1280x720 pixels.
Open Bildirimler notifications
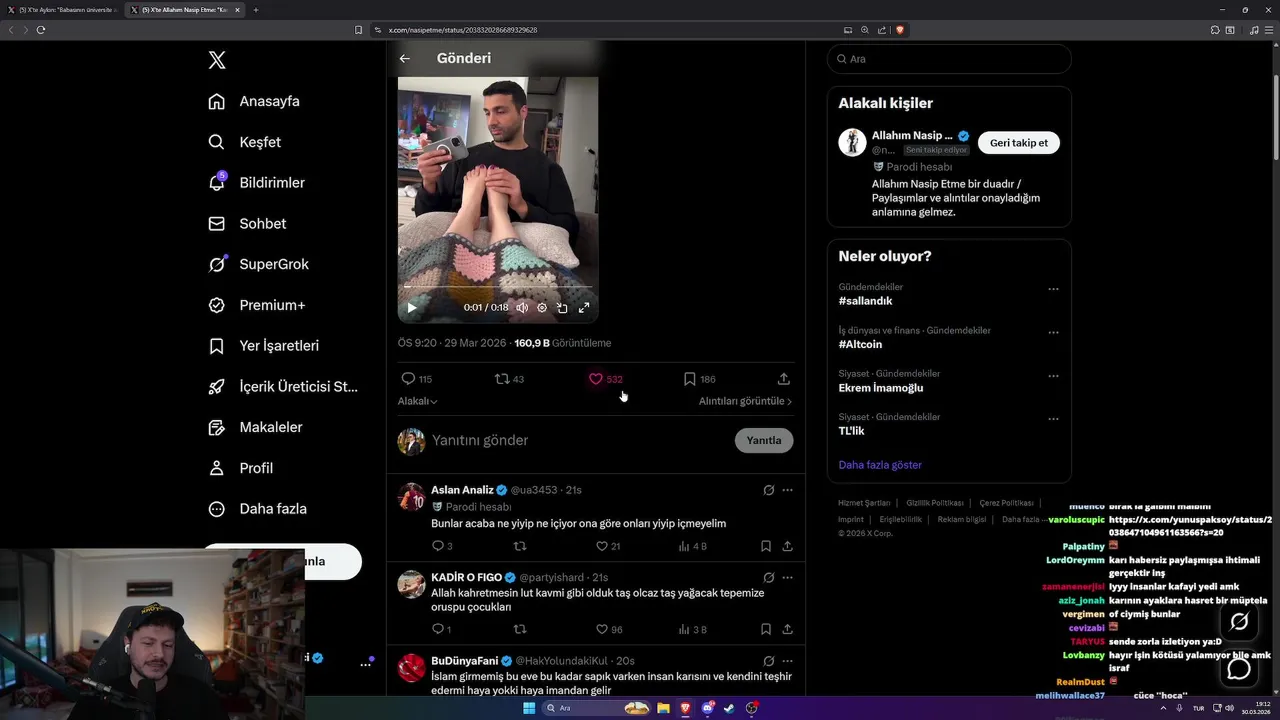click(x=256, y=183)
